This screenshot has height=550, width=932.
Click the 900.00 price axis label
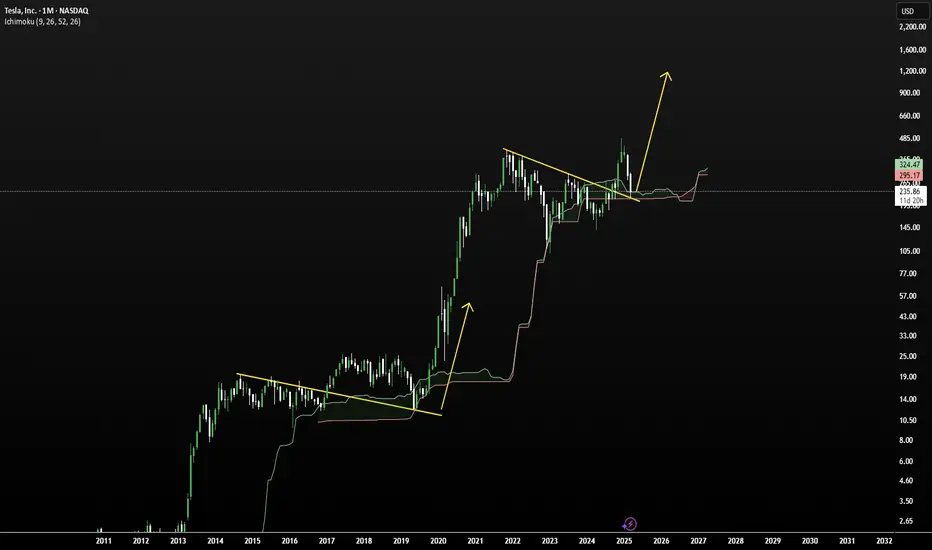(x=909, y=93)
